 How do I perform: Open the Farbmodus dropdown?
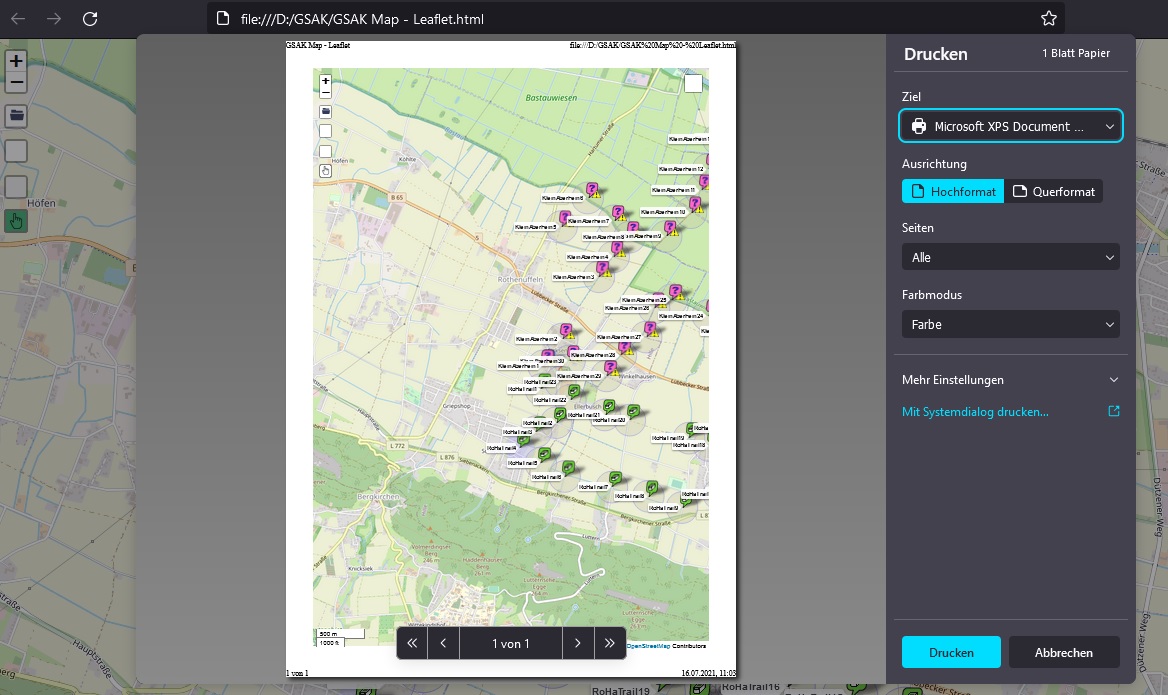[x=1010, y=324]
